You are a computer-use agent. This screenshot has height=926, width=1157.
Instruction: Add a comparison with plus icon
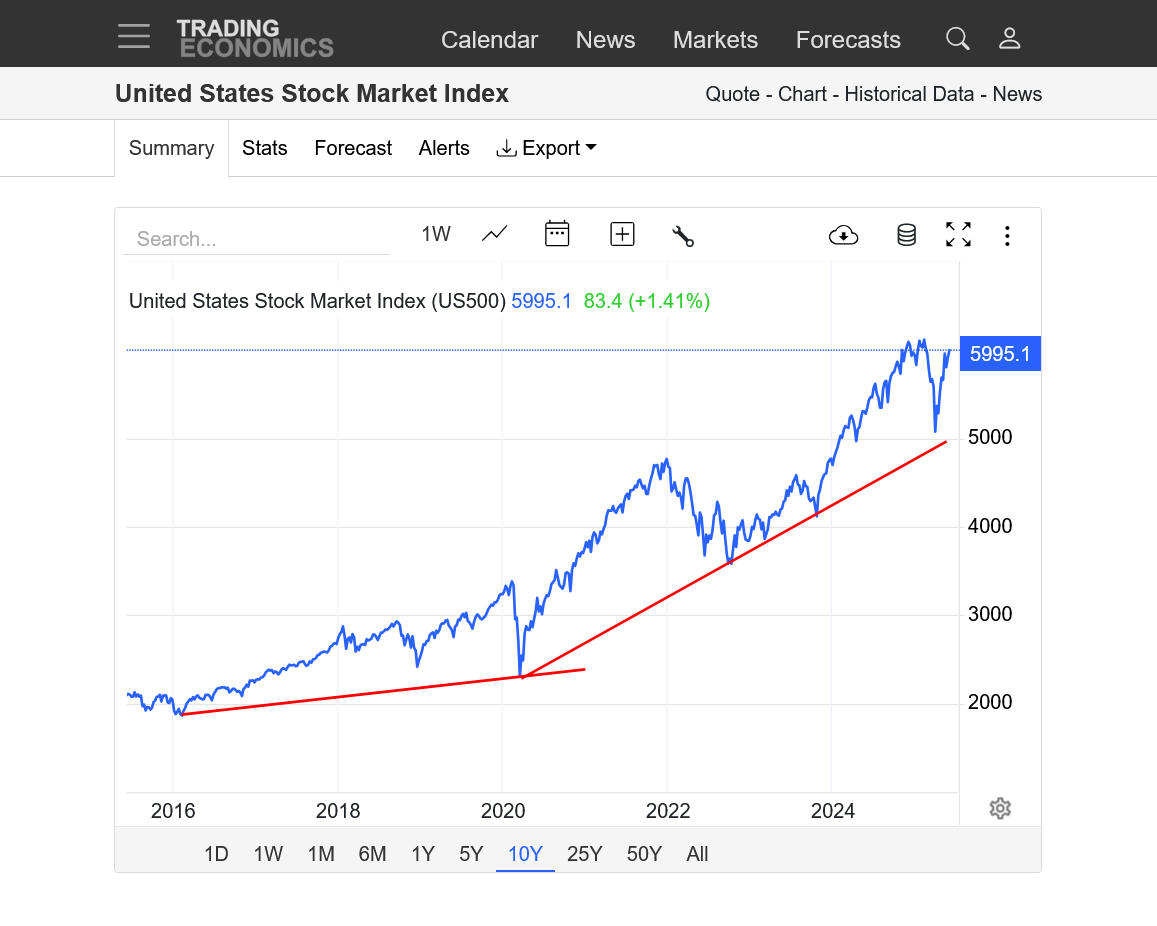[622, 235]
